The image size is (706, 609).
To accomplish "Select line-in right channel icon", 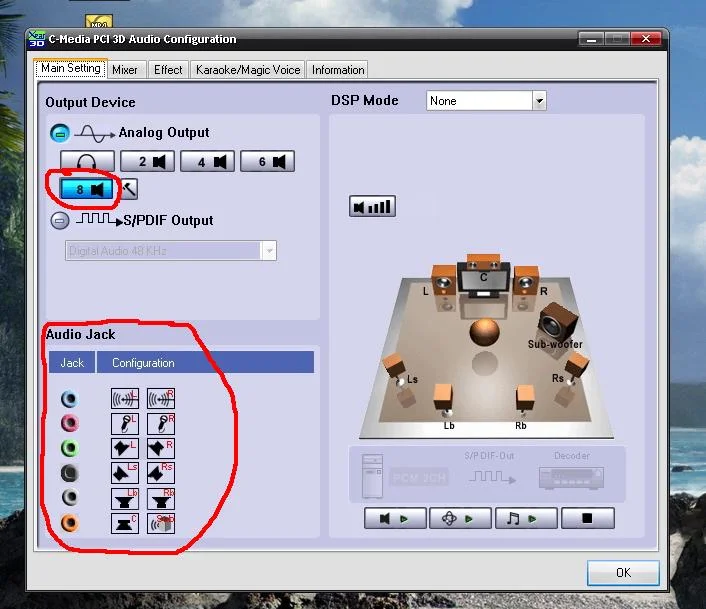I will 161,398.
